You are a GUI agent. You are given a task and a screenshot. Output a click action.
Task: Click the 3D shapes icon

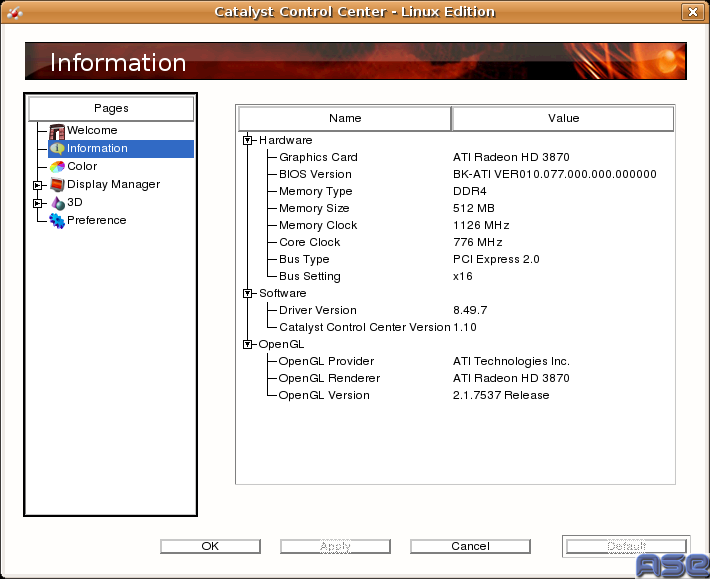coord(58,203)
